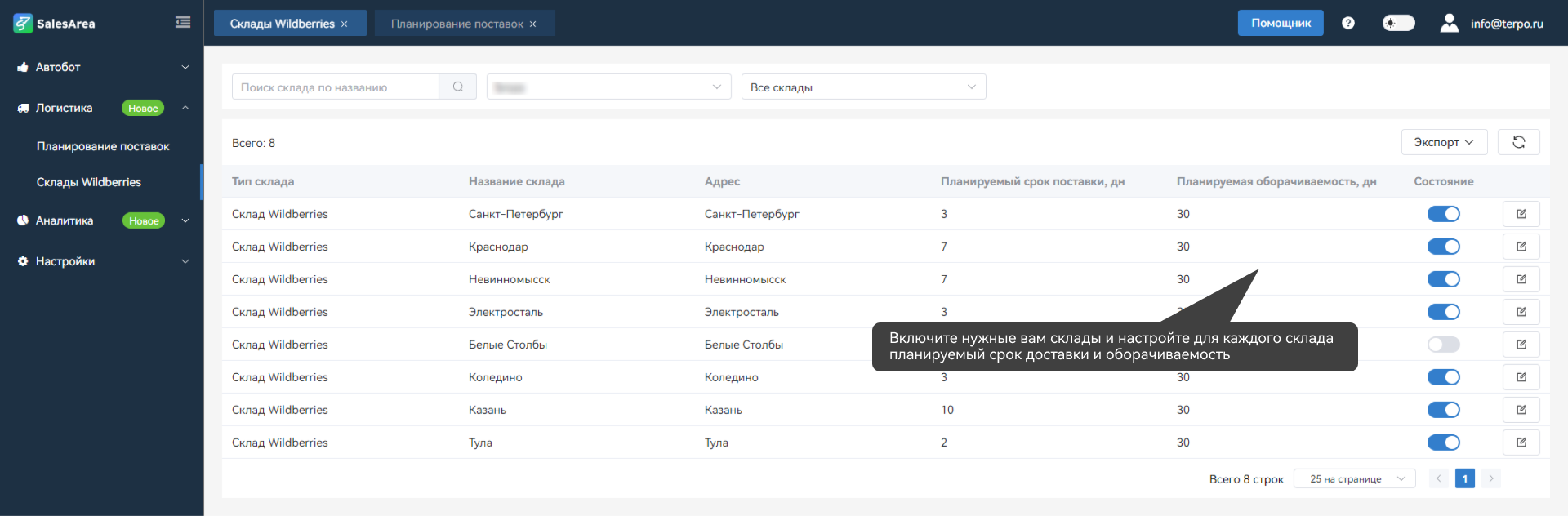Open the Экспорт dropdown

[1444, 142]
